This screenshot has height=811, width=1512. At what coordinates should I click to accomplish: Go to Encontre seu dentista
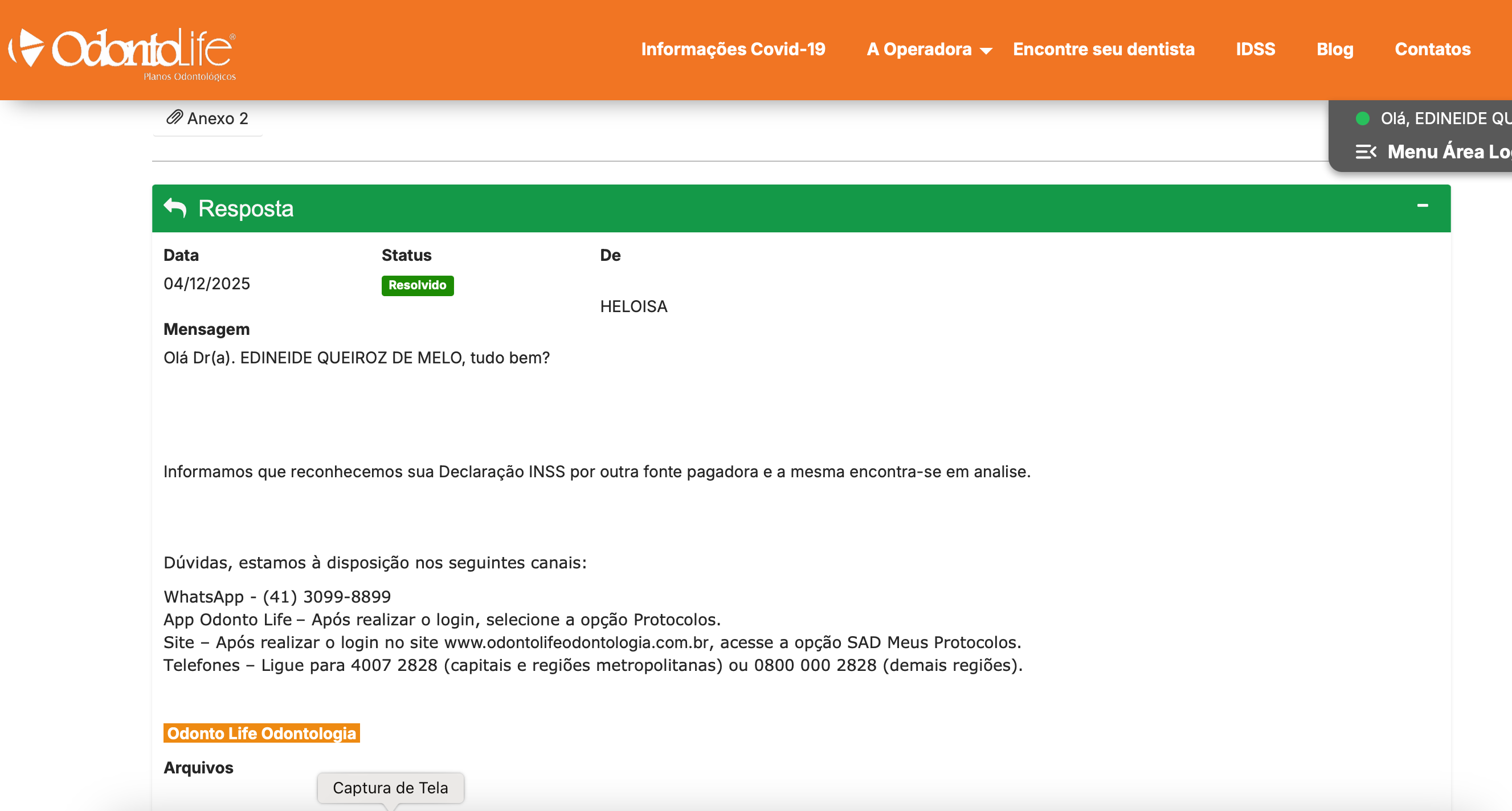[1104, 50]
